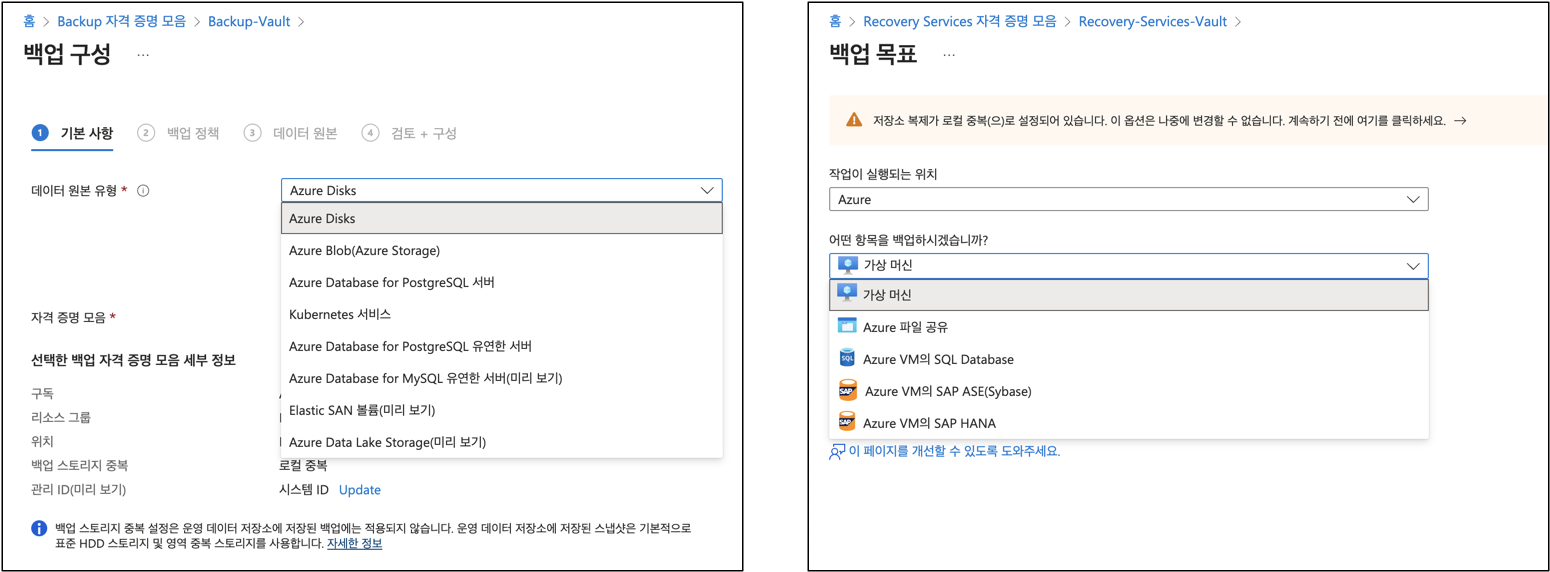Image resolution: width=1550 pixels, height=572 pixels.
Task: Open Backup 자격 증명 모음 breadcrumb
Action: 121,21
